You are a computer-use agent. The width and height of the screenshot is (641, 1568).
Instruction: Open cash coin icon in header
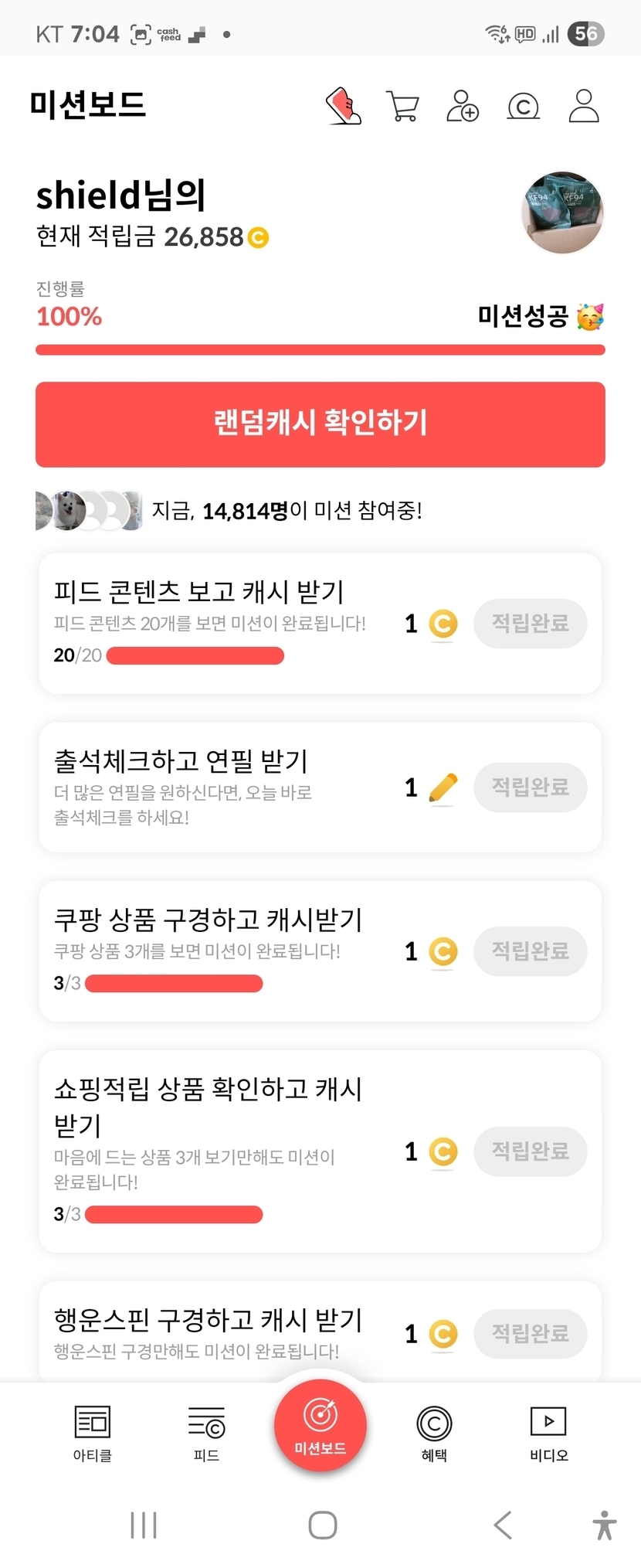pyautogui.click(x=523, y=106)
